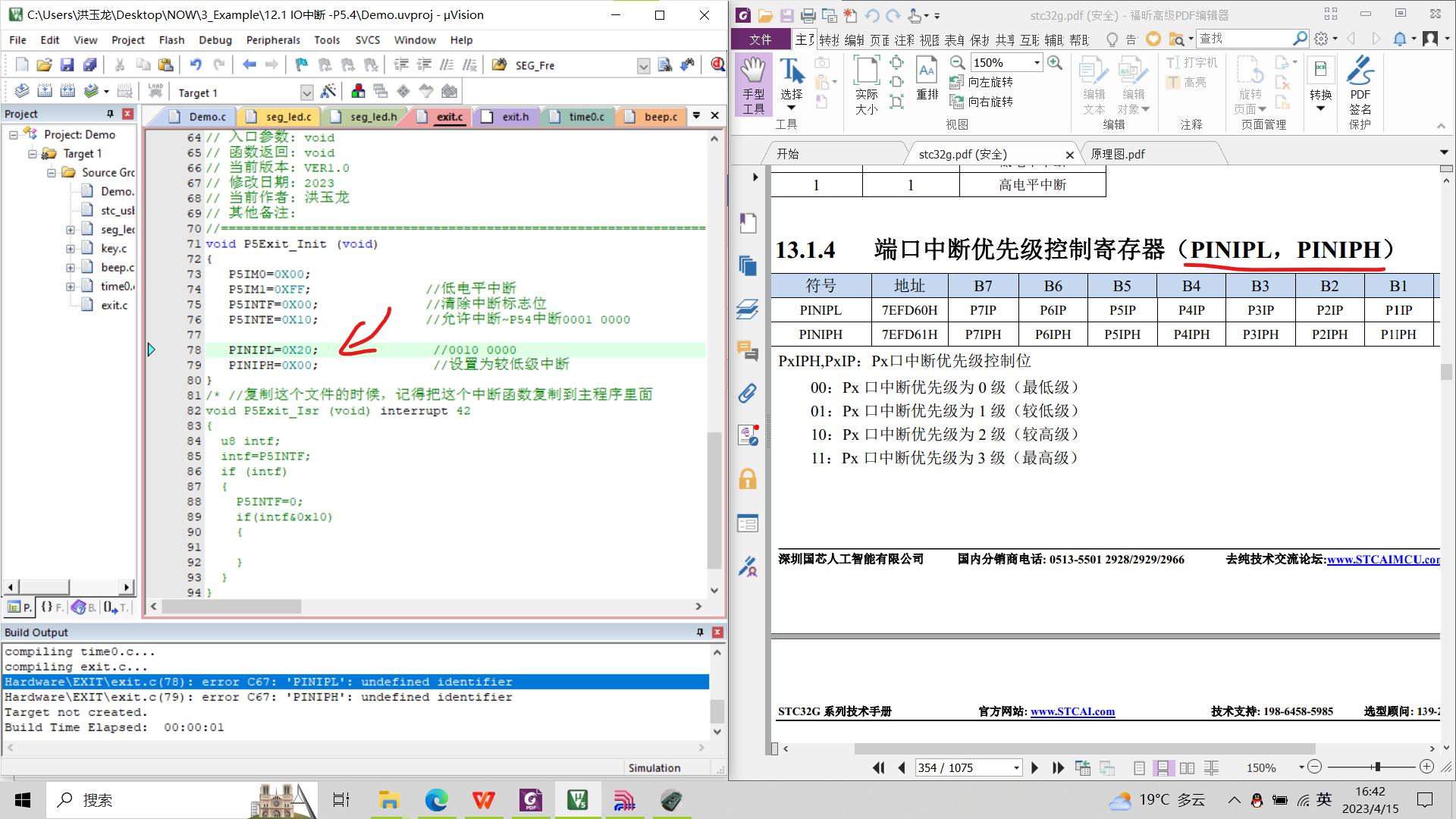Open the 150% zoom dropdown in ribbon
The image size is (1456, 819).
pyautogui.click(x=1037, y=62)
